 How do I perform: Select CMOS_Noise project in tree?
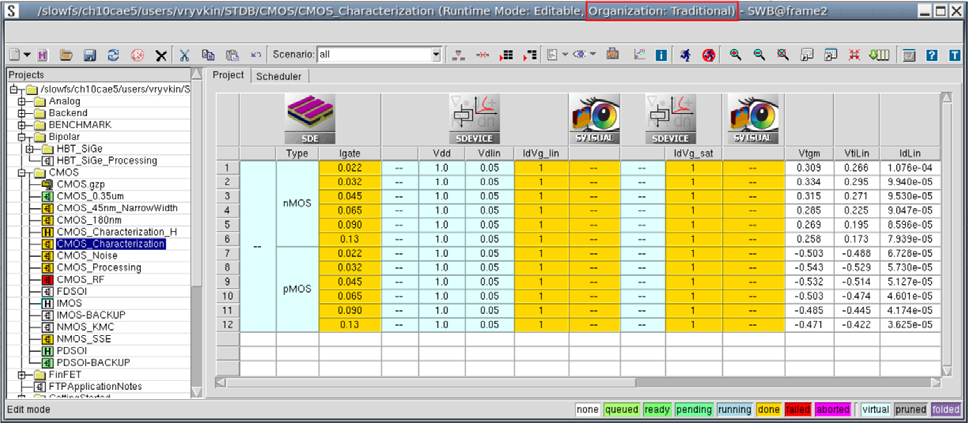[x=89, y=255]
